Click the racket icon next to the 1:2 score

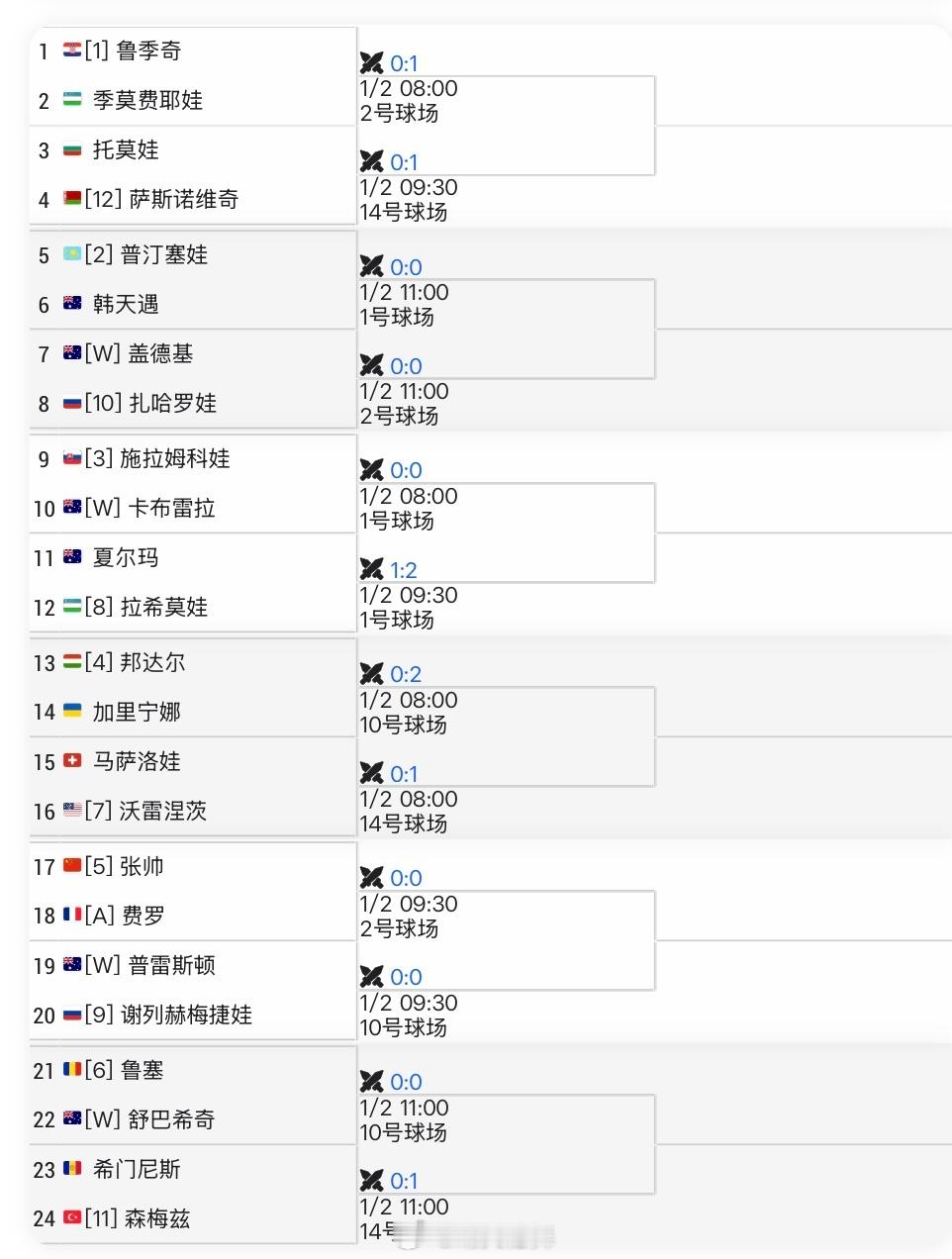372,569
